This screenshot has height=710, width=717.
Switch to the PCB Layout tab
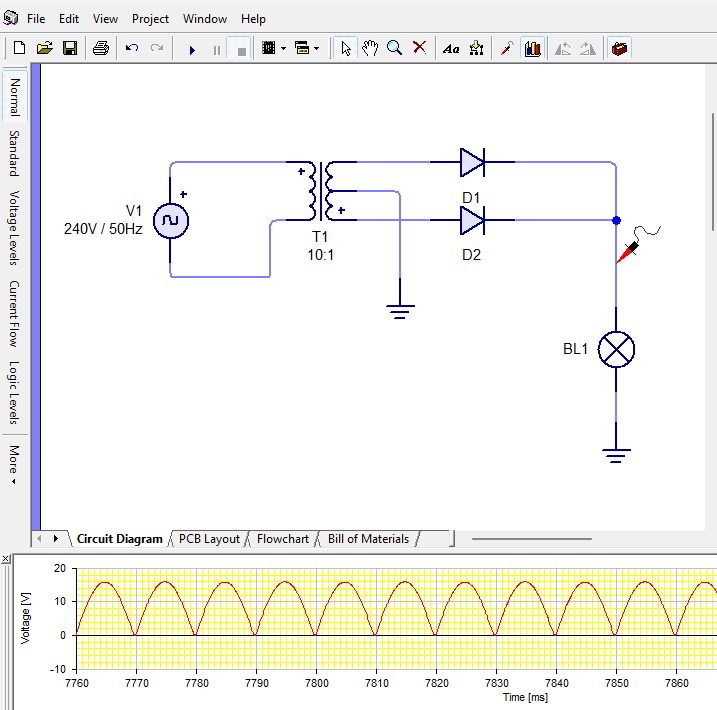coord(209,539)
